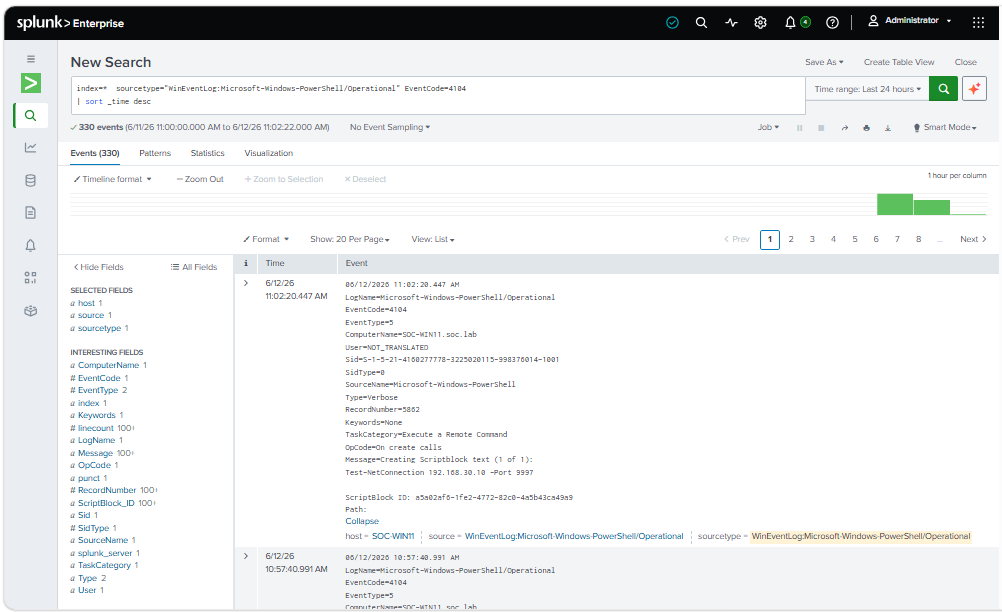The image size is (1002, 612).
Task: Open the No Event Sampling dropdown
Action: coord(390,127)
